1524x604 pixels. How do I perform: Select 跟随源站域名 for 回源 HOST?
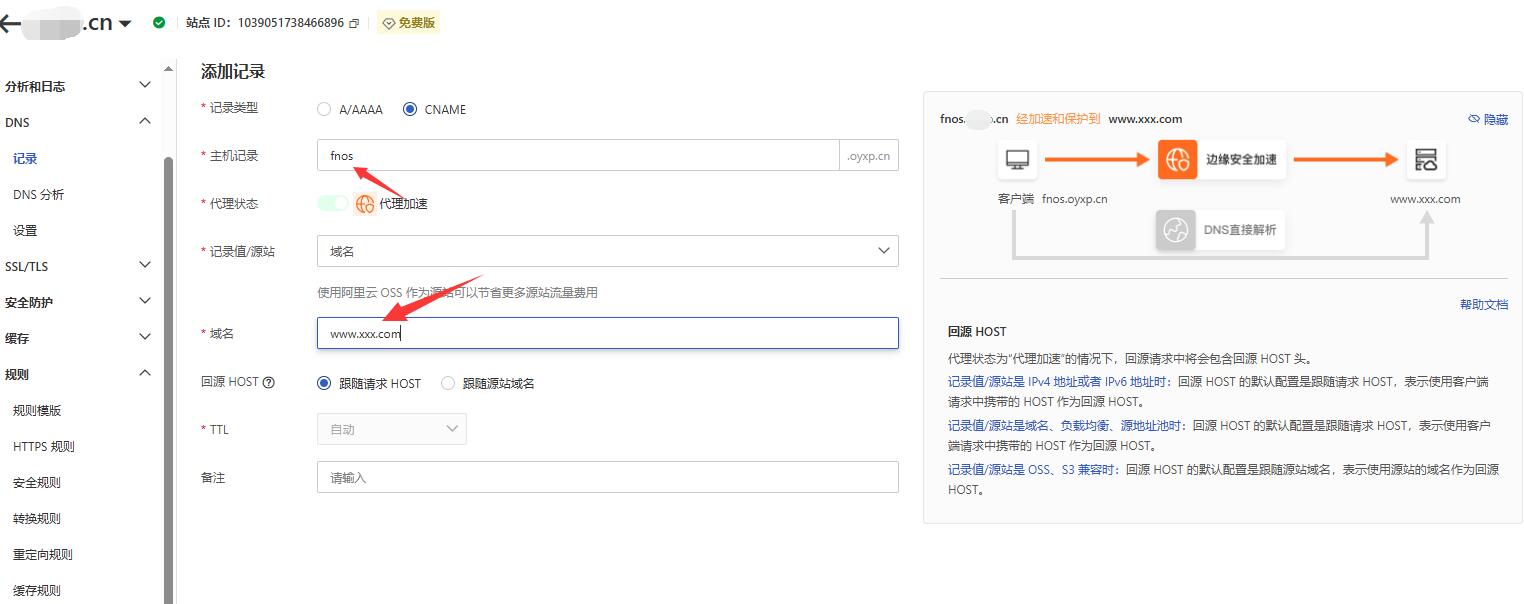point(448,382)
